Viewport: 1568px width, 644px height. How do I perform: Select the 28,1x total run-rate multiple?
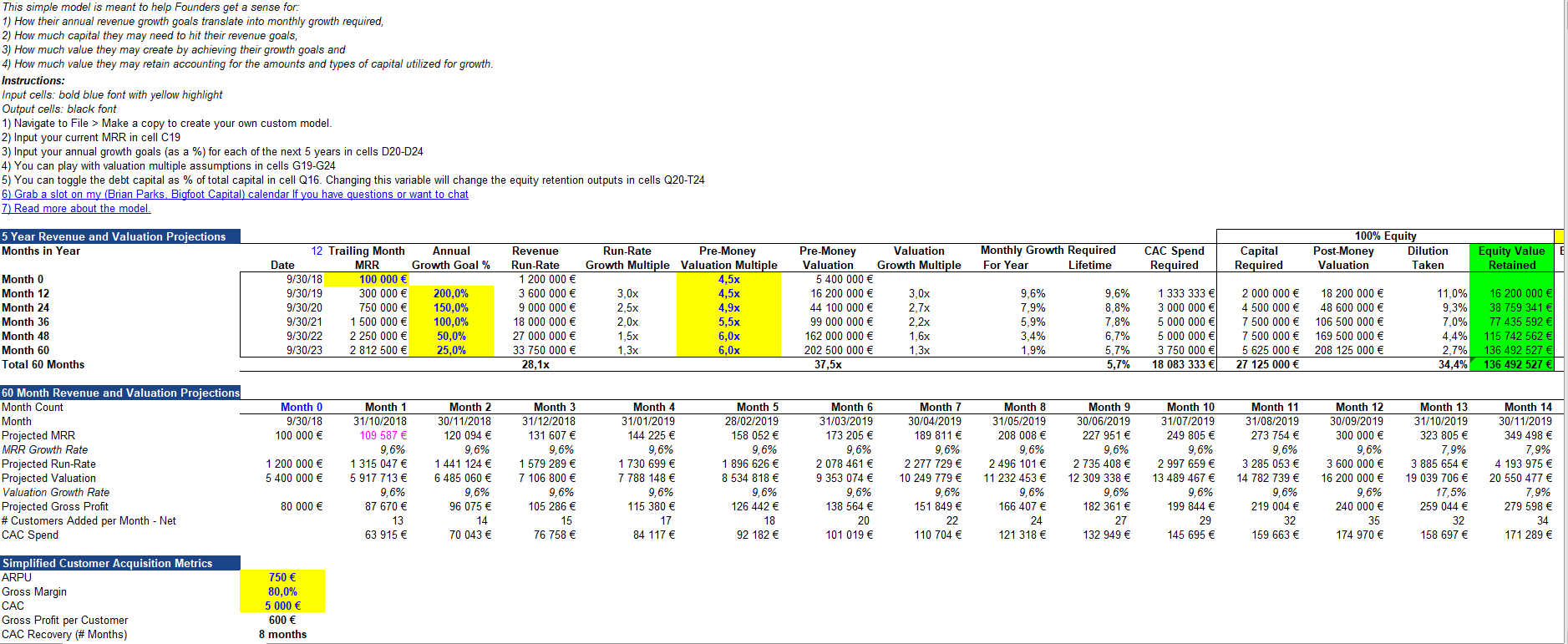point(535,364)
